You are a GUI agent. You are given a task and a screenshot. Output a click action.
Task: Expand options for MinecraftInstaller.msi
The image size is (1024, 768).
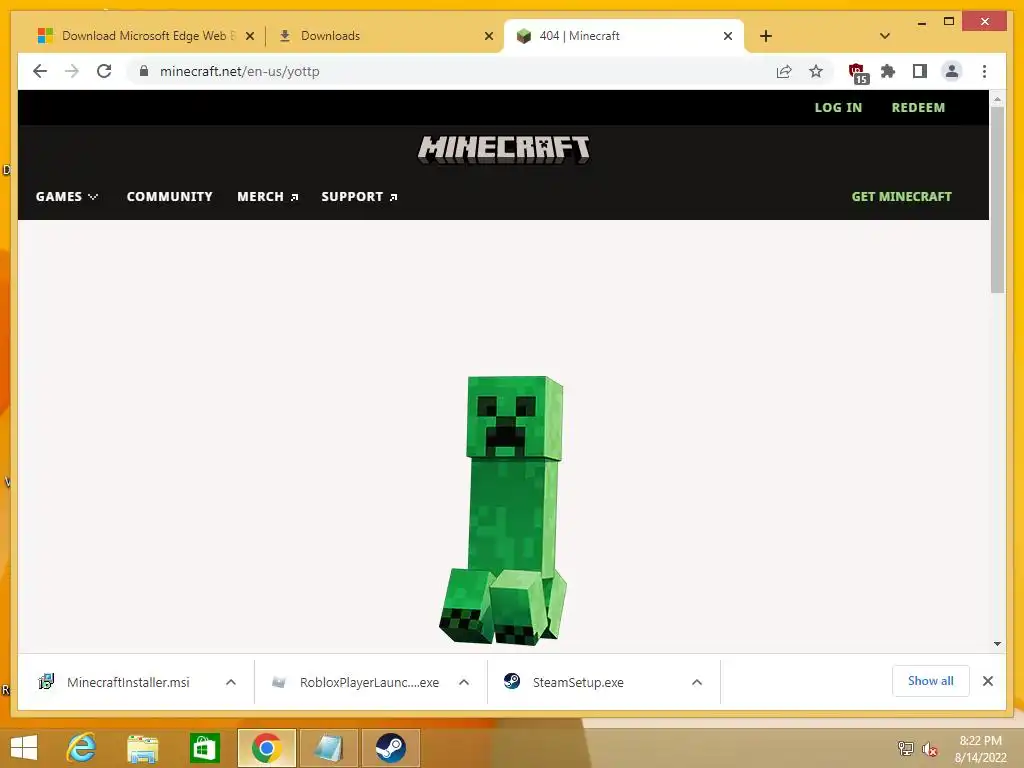point(231,682)
